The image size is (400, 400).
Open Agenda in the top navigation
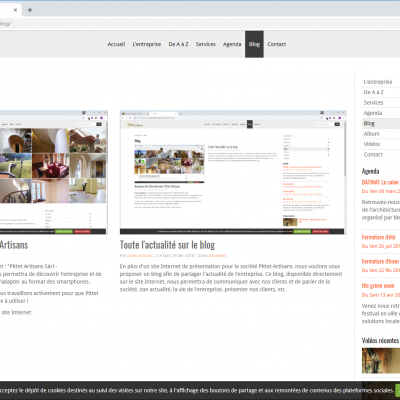(x=232, y=44)
